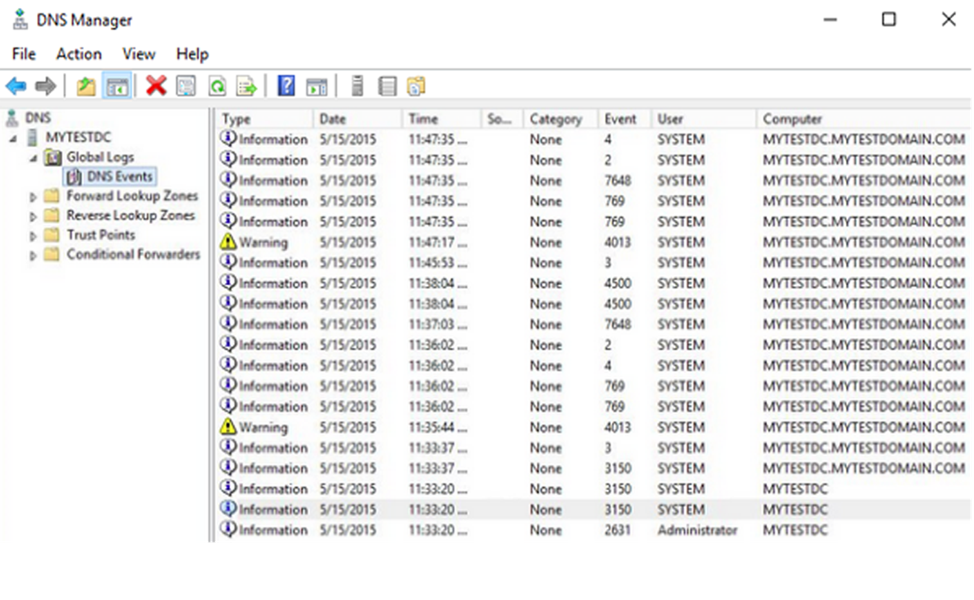Click event ID 2631 cell
The image size is (974, 600).
[x=617, y=530]
